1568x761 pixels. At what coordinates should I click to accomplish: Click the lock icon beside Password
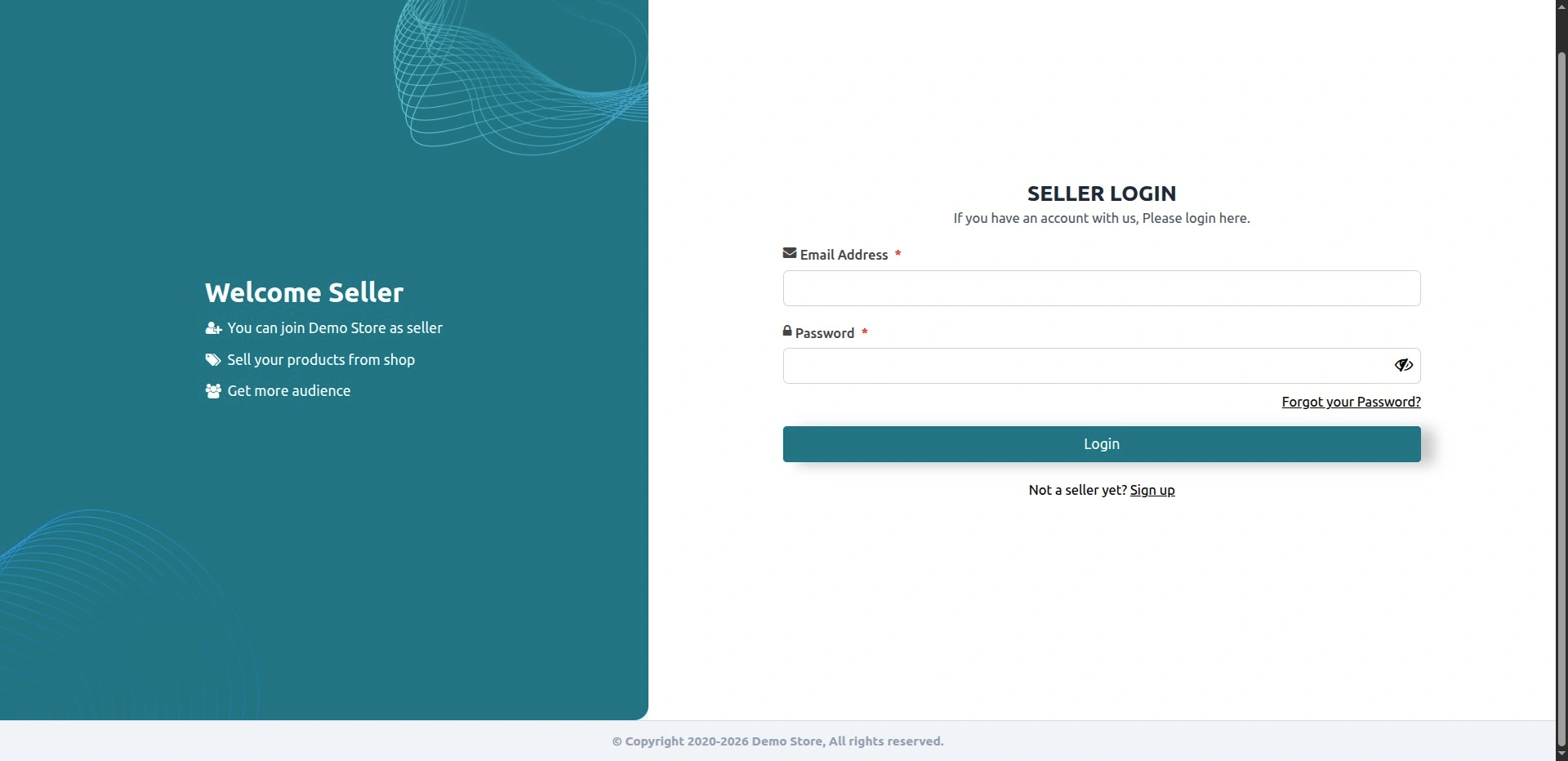(787, 331)
